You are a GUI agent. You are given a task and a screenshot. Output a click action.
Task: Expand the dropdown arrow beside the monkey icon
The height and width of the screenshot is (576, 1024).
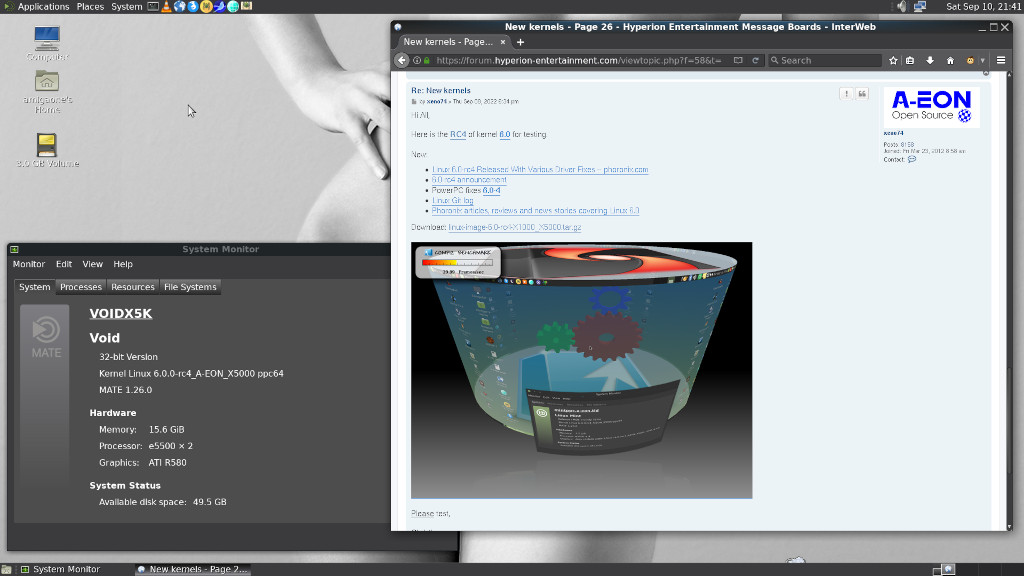point(982,60)
